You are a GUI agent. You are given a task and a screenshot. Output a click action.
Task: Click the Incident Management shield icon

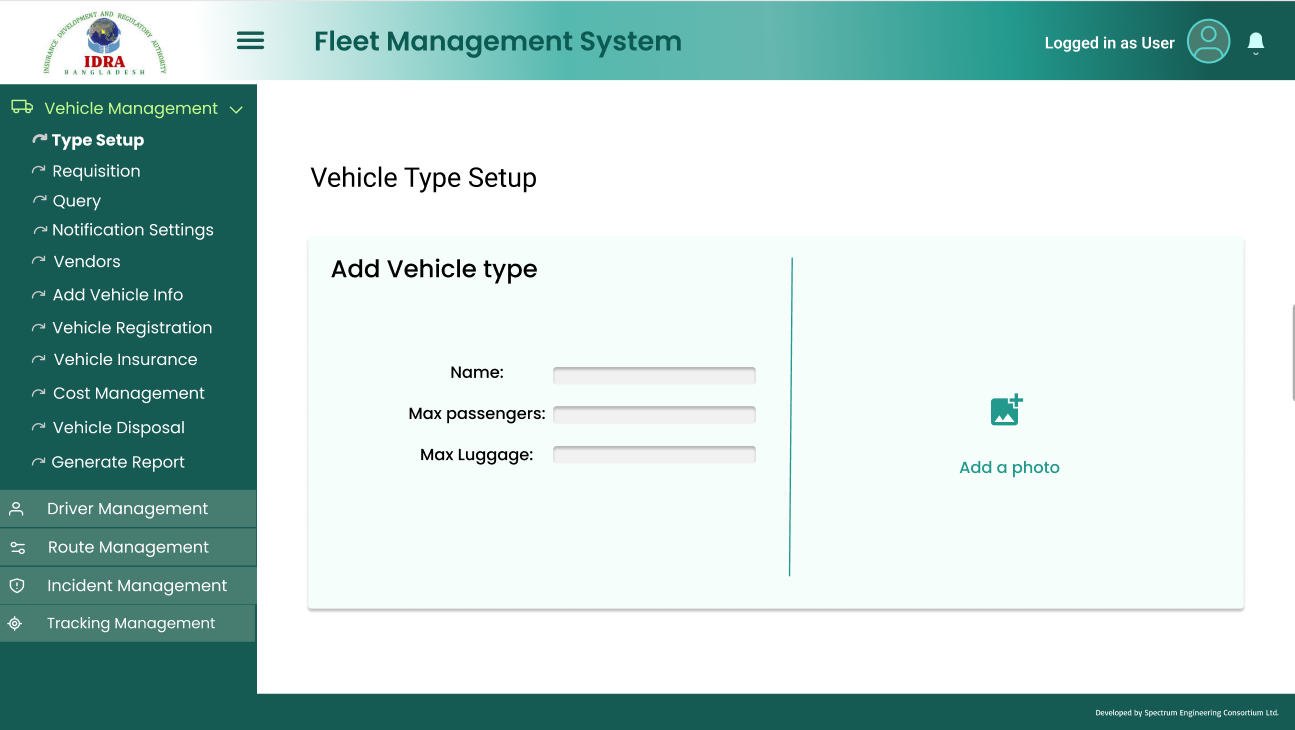[16, 586]
